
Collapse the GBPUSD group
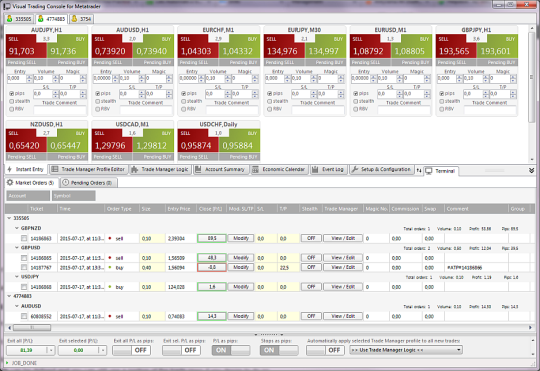tap(17, 248)
